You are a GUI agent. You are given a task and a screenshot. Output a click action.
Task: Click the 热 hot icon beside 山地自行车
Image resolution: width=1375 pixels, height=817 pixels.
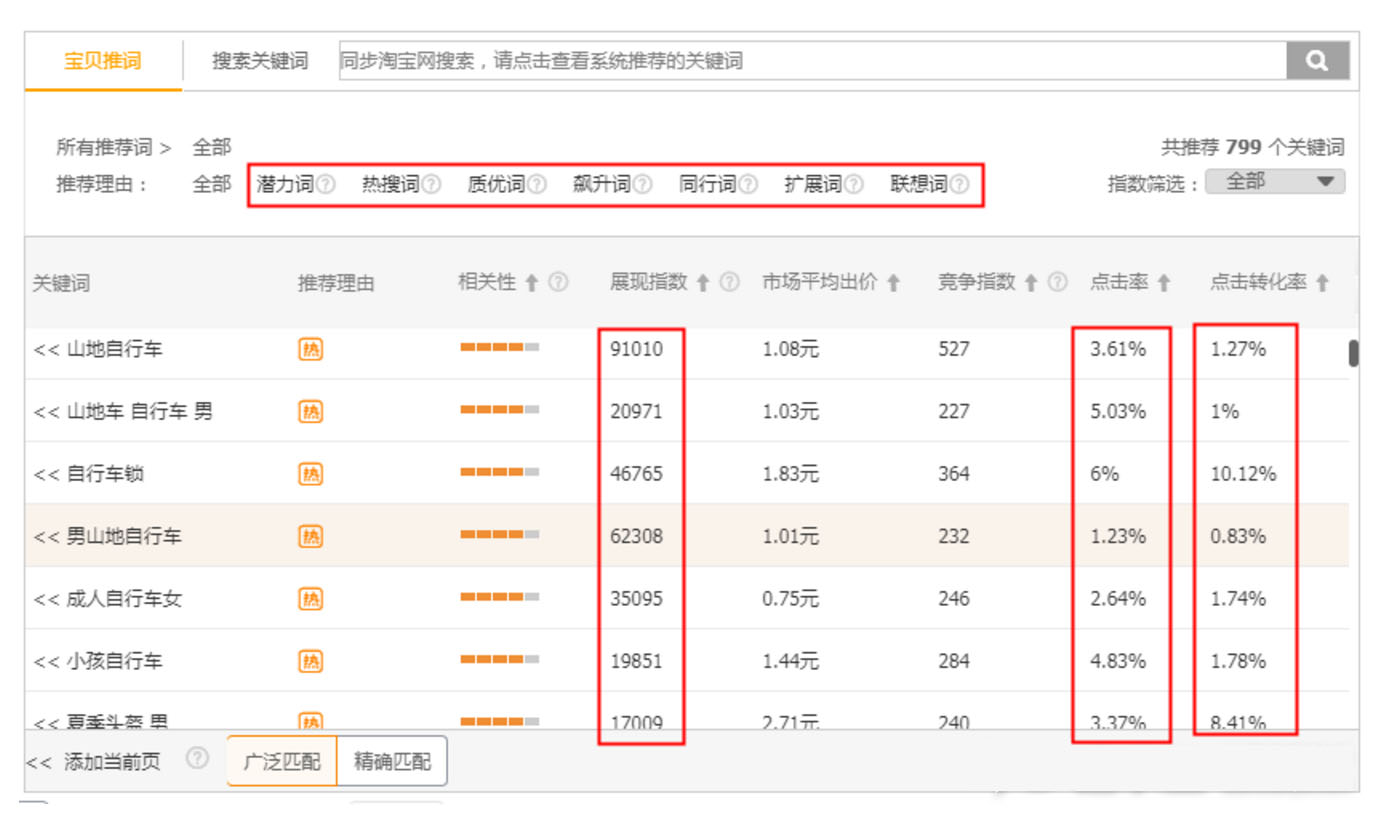pos(309,348)
